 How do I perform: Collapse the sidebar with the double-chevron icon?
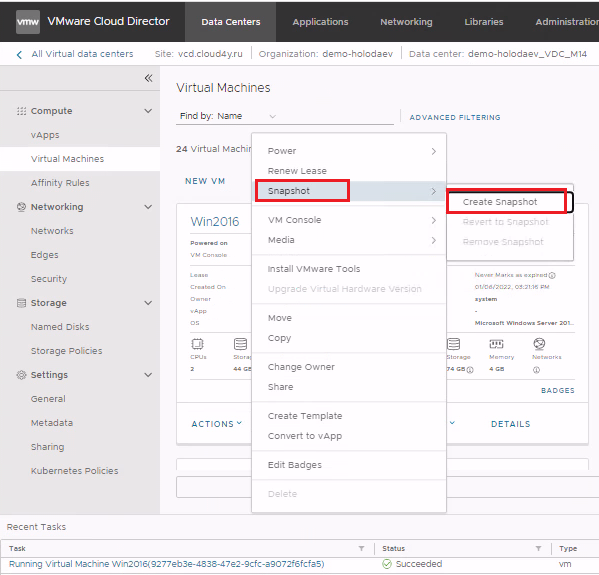pyautogui.click(x=149, y=78)
